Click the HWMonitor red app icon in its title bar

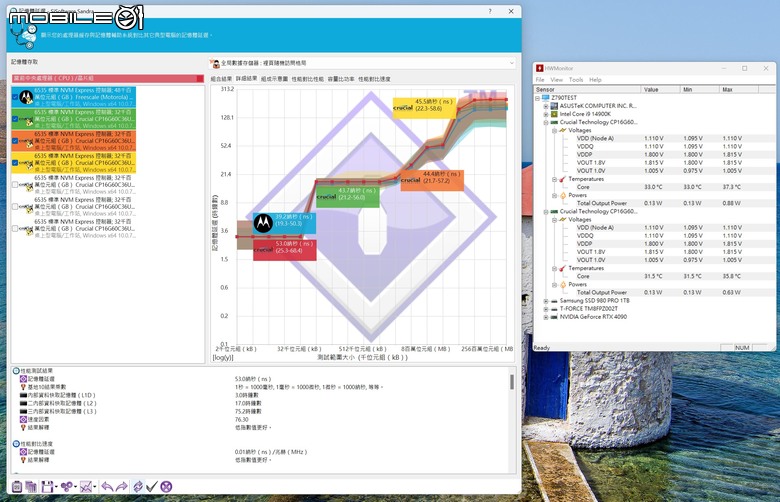(539, 68)
